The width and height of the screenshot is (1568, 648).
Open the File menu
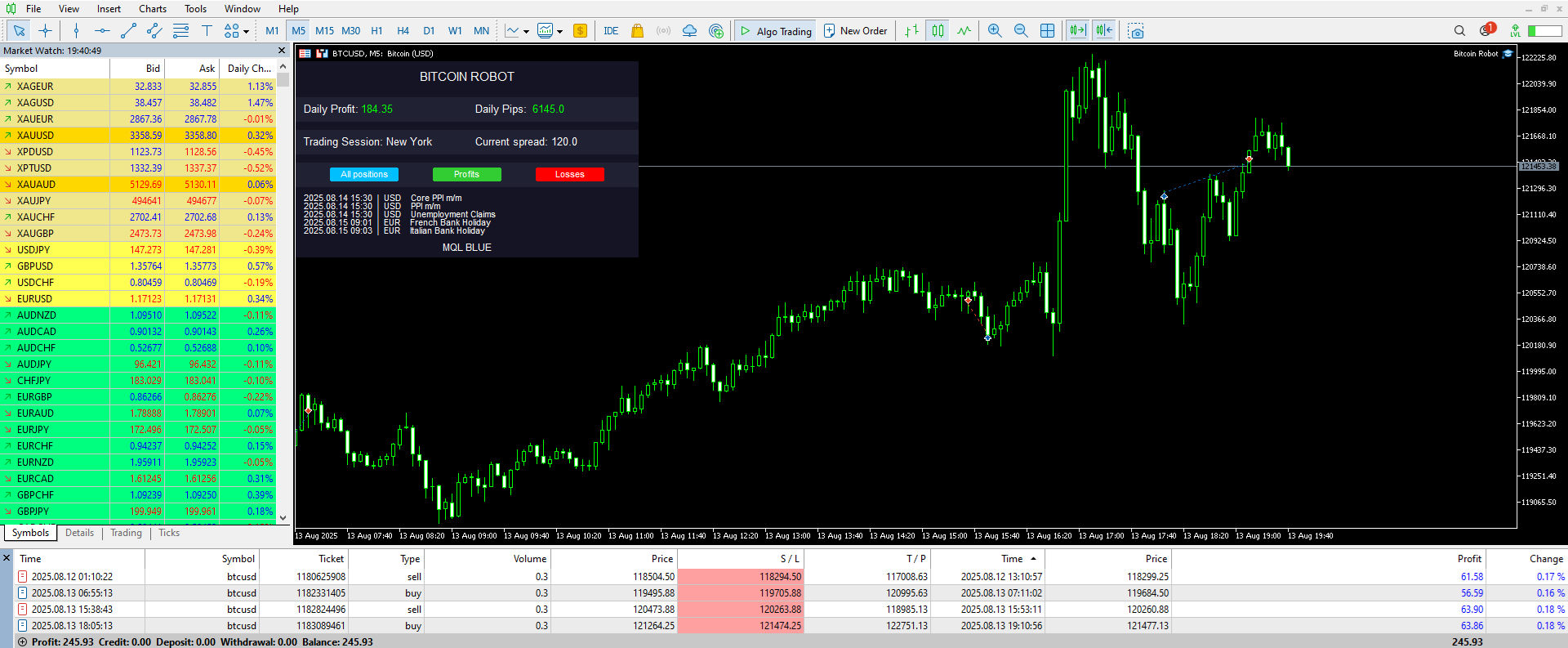click(33, 9)
